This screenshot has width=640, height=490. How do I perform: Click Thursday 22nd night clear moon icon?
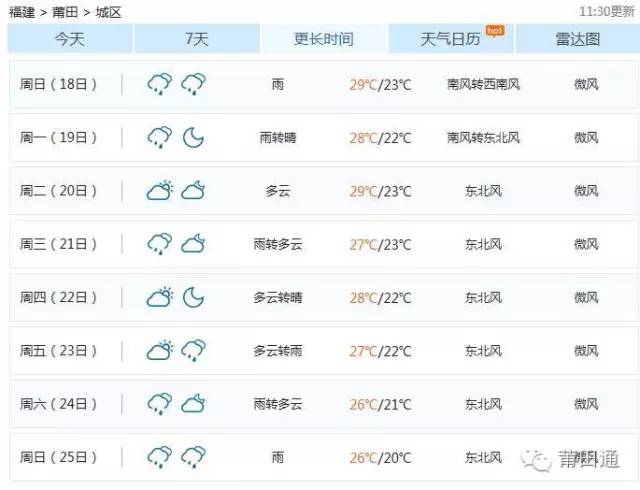click(x=193, y=297)
